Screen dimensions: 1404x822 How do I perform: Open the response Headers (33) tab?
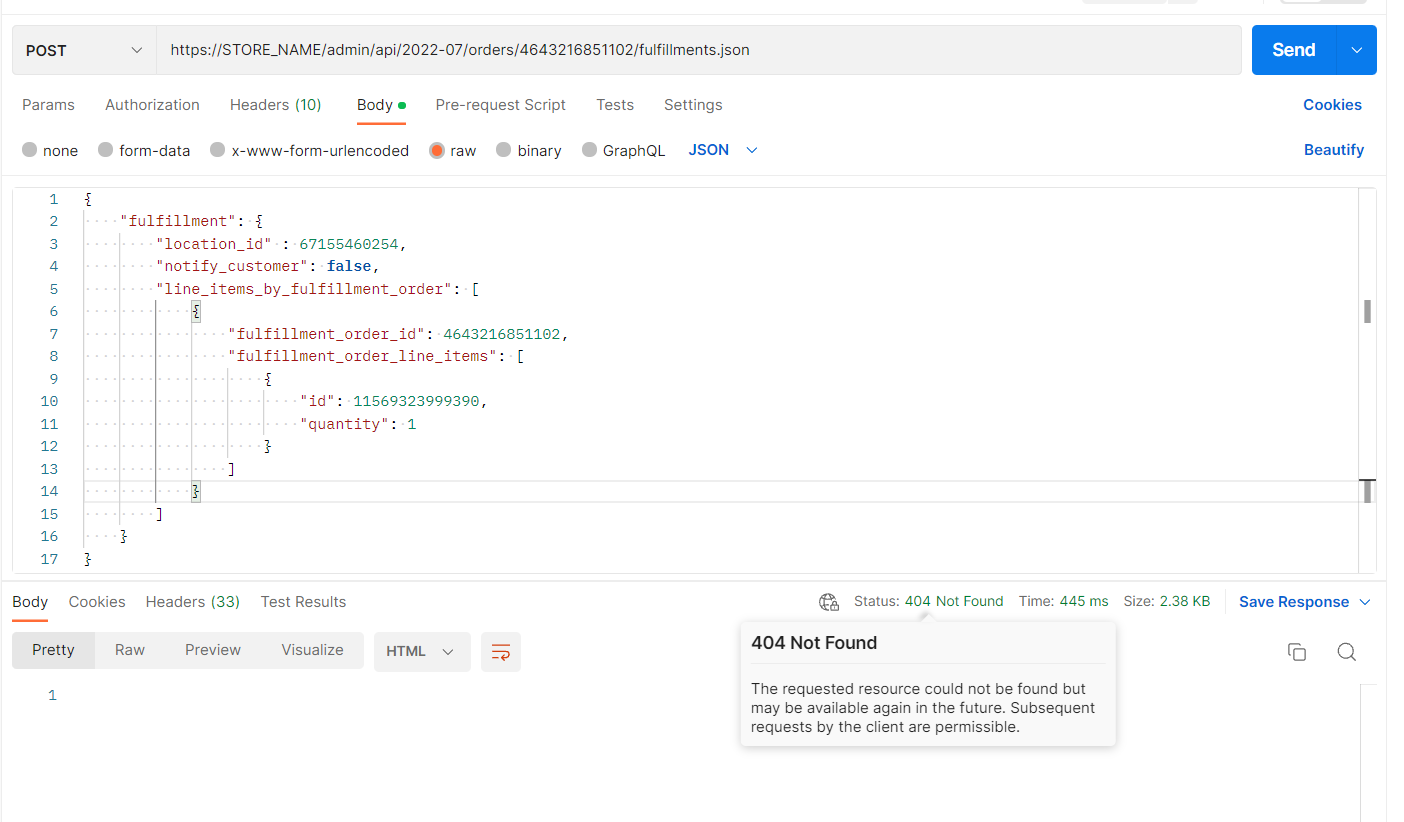click(193, 602)
